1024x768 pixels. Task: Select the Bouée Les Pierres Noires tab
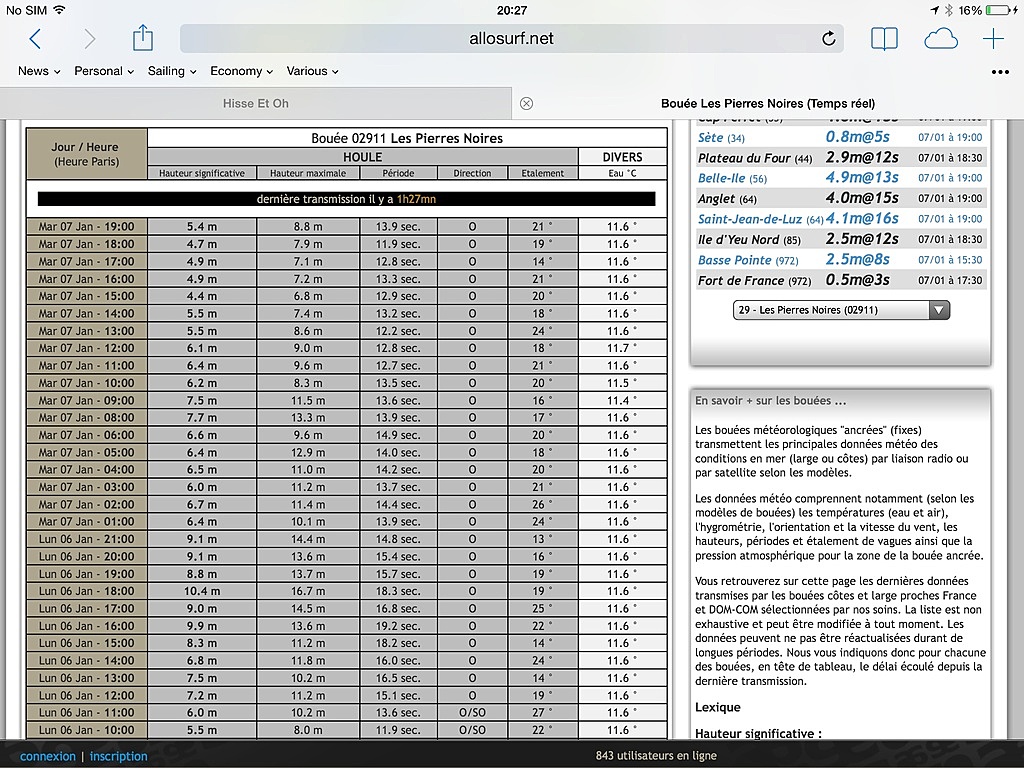click(768, 103)
